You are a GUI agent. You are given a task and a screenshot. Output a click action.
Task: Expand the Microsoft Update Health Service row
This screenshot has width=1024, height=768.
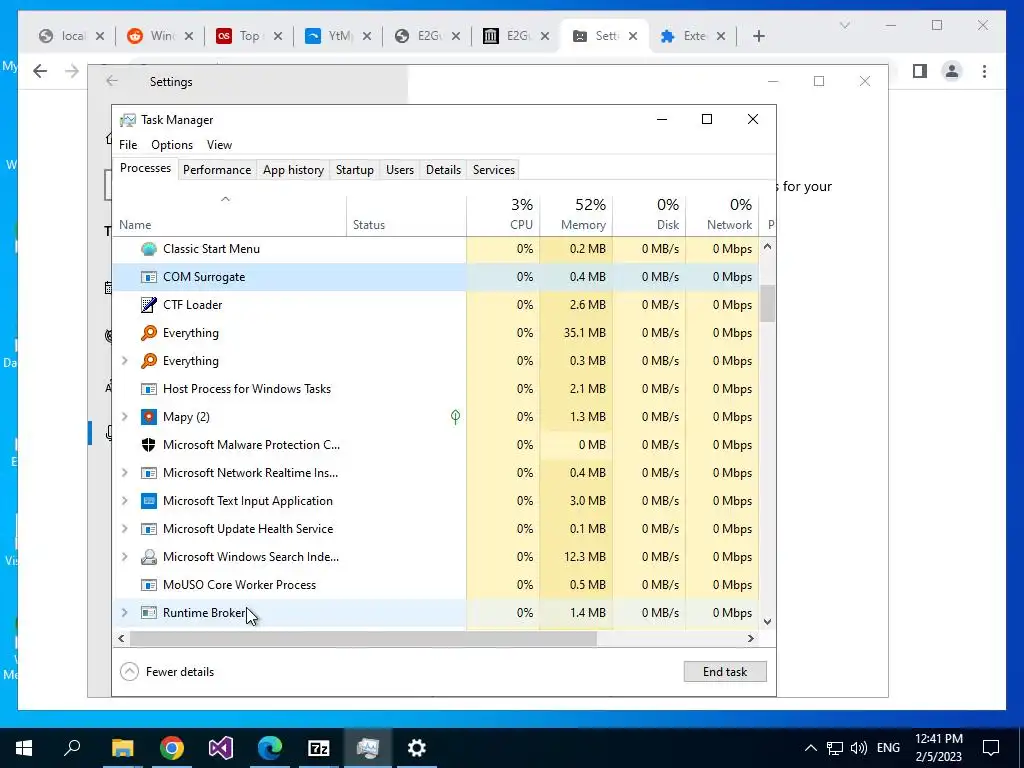(x=124, y=529)
